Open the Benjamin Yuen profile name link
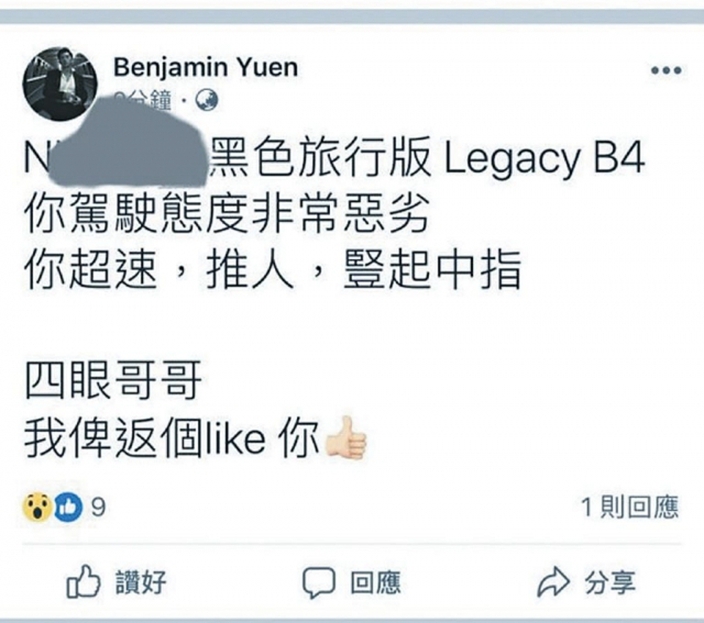704x623 pixels. coord(206,68)
